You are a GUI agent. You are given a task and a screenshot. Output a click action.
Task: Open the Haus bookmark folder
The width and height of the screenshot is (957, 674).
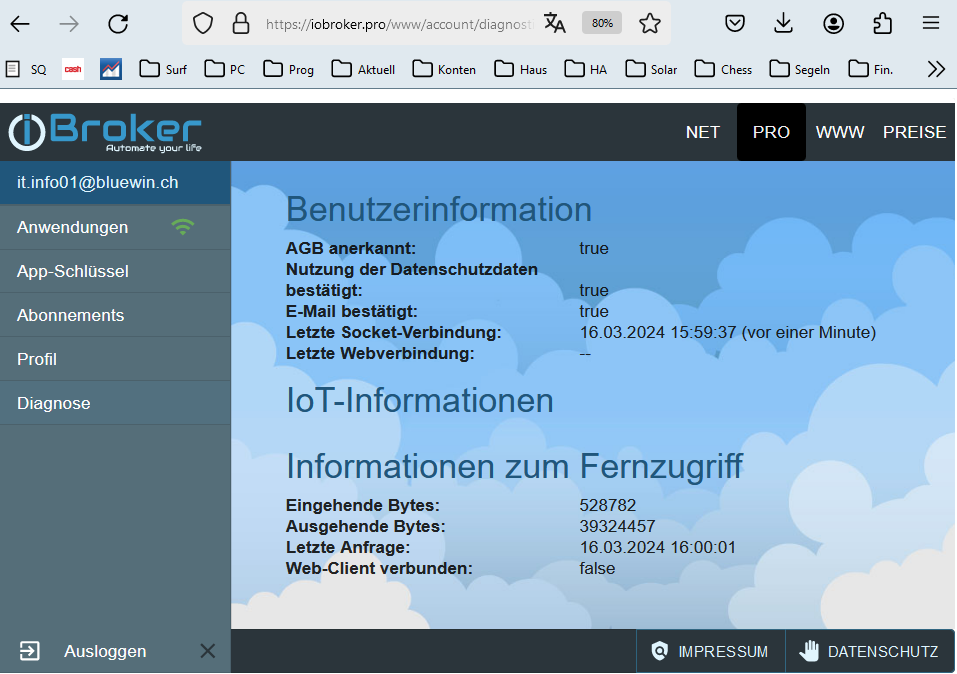(x=521, y=69)
